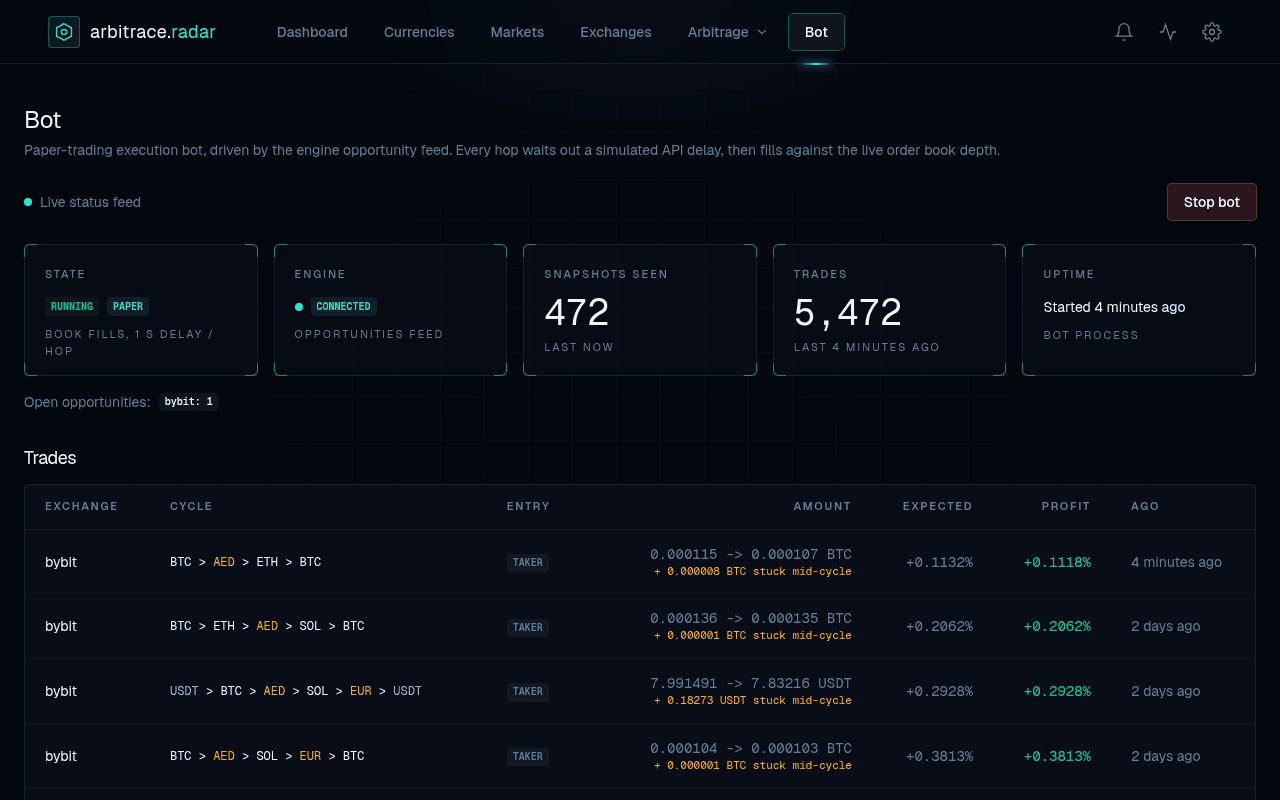This screenshot has width=1280, height=800.
Task: Open the notifications bell icon
Action: point(1124,32)
